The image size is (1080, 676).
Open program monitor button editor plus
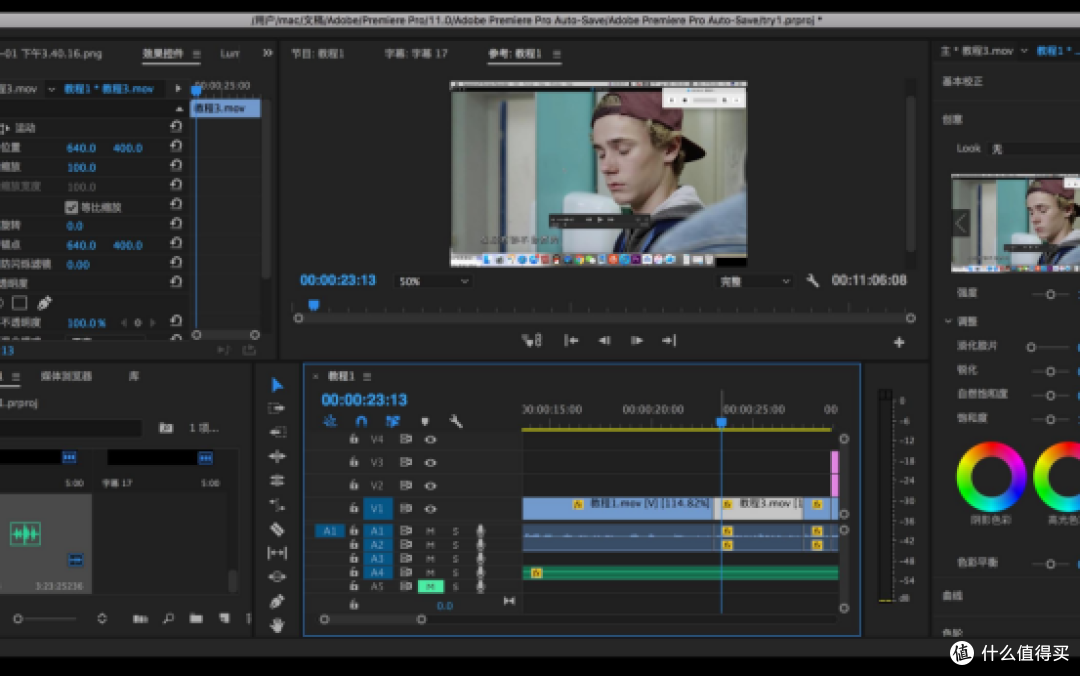point(899,342)
